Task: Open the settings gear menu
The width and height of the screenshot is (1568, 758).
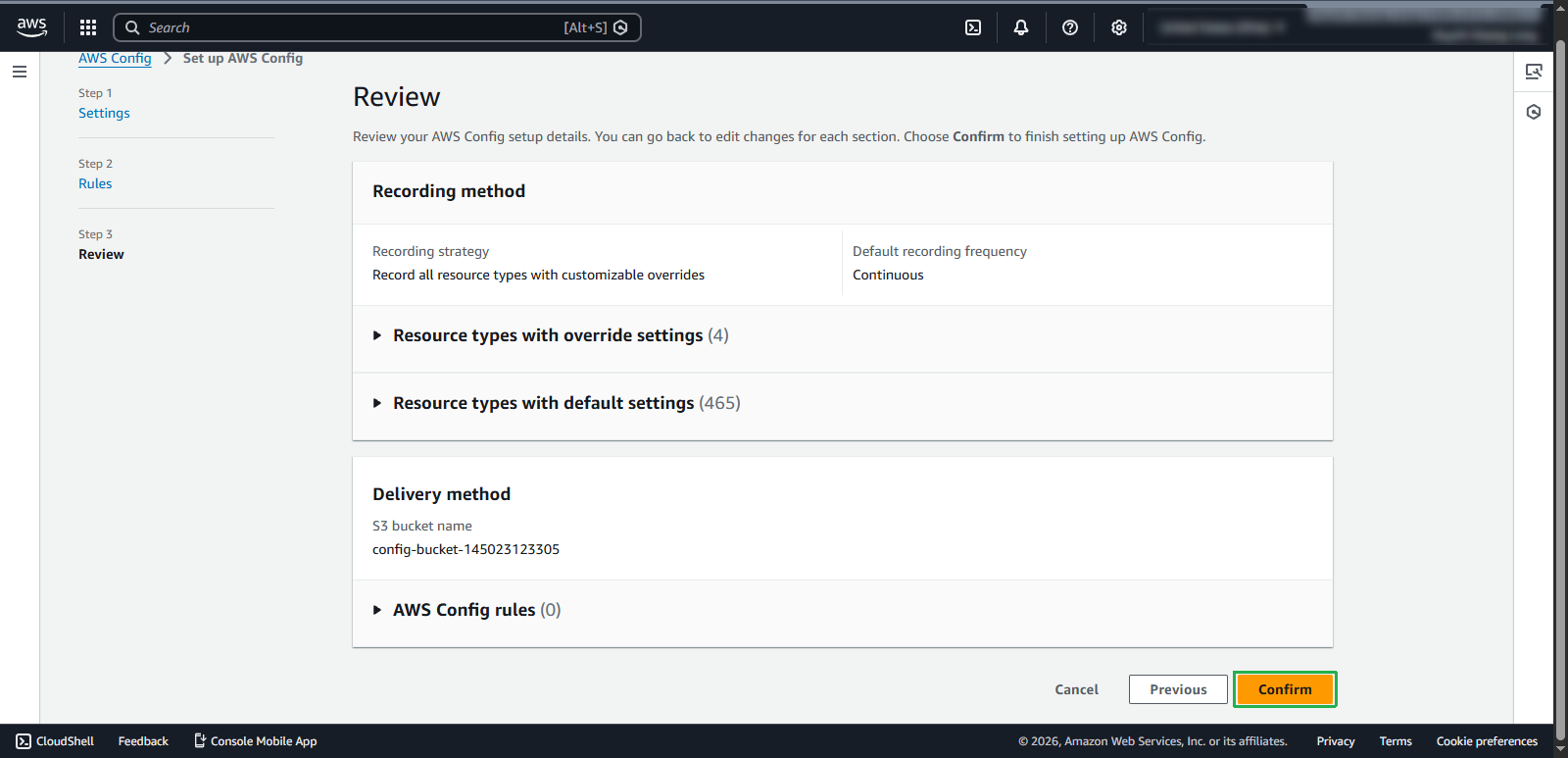Action: 1119,27
